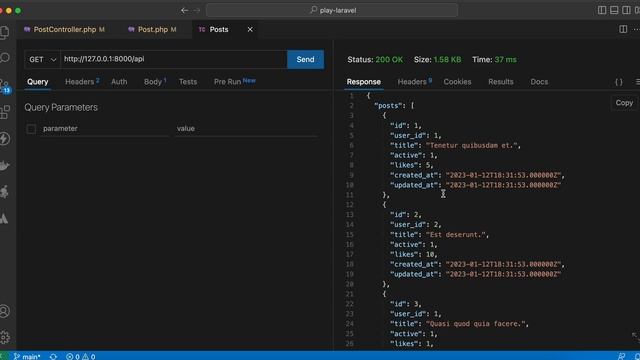This screenshot has height=360, width=640.
Task: Close the Posts tab
Action: point(250,29)
